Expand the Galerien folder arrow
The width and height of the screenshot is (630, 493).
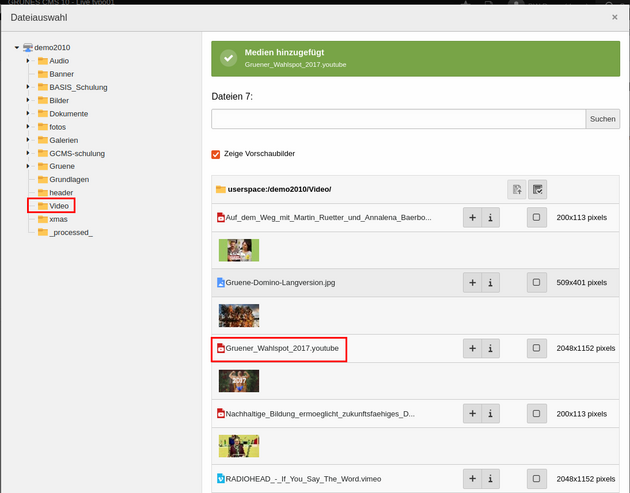coord(28,140)
